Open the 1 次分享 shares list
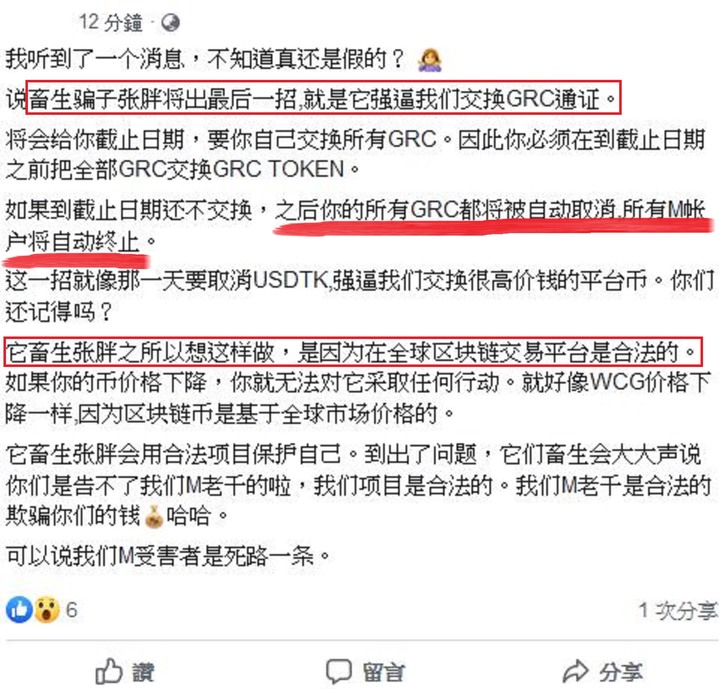The image size is (720, 689). pyautogui.click(x=678, y=610)
